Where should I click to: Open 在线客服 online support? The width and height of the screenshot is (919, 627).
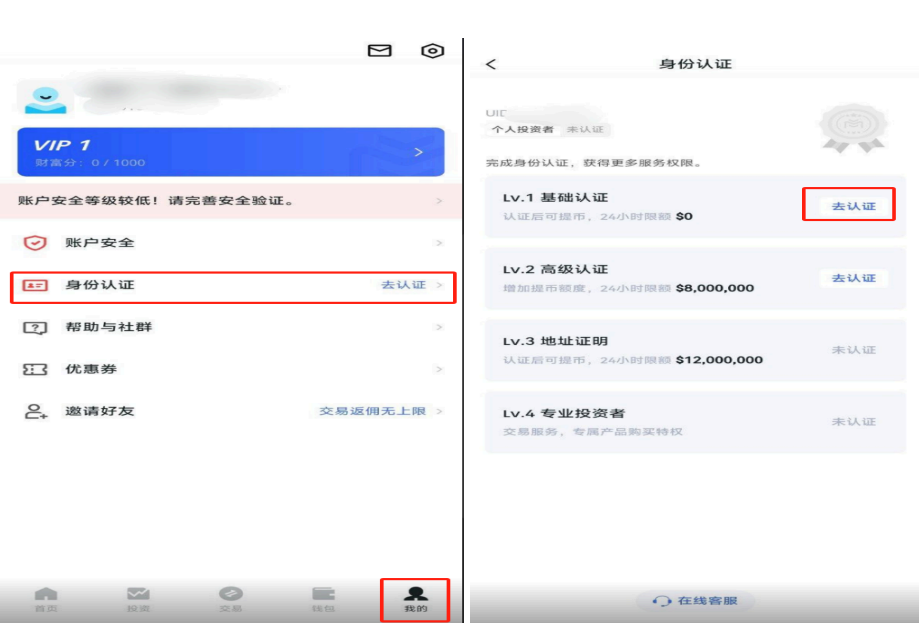point(695,601)
